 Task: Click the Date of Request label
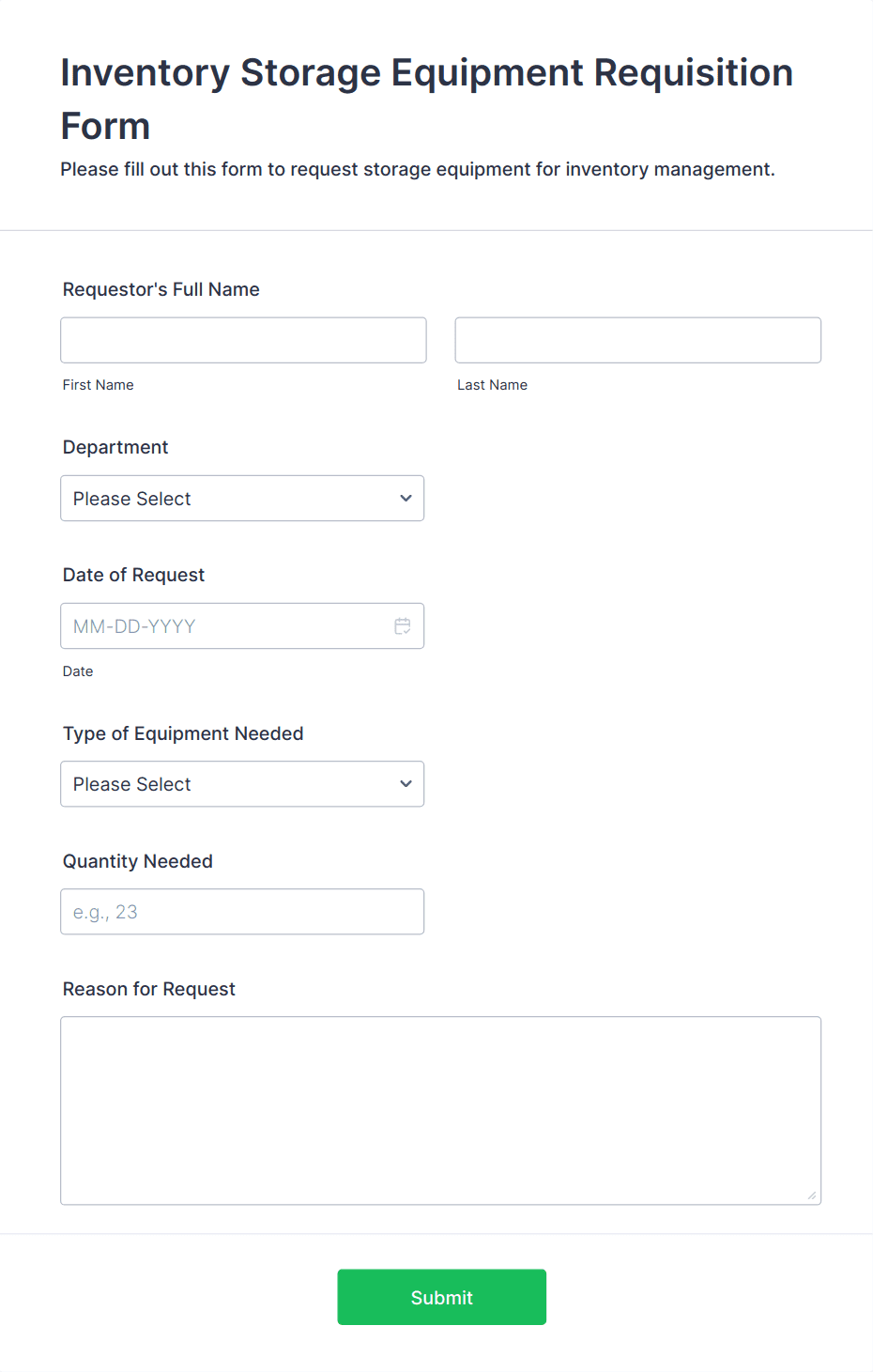pyautogui.click(x=133, y=575)
